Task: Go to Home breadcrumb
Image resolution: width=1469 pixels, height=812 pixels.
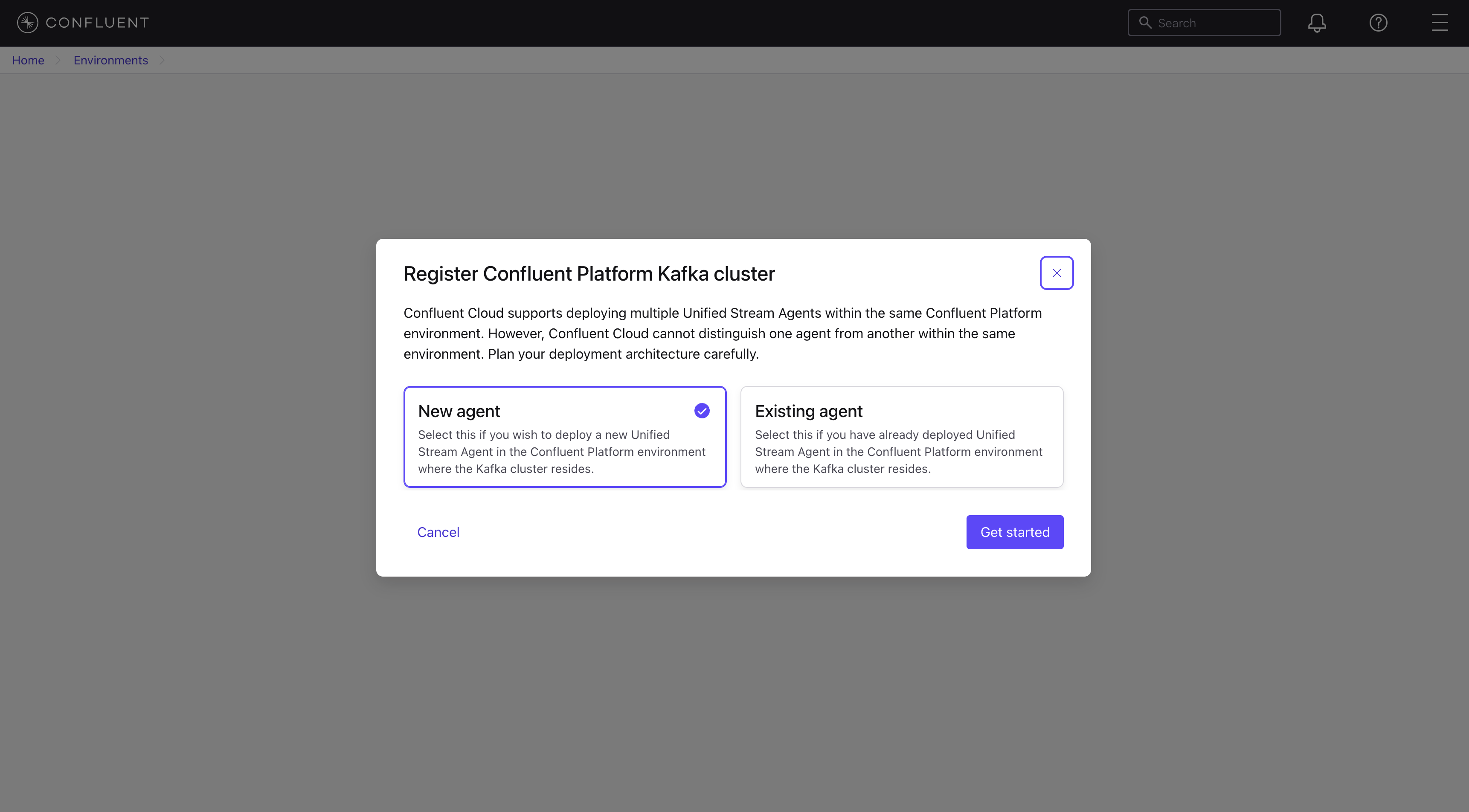Action: point(28,61)
